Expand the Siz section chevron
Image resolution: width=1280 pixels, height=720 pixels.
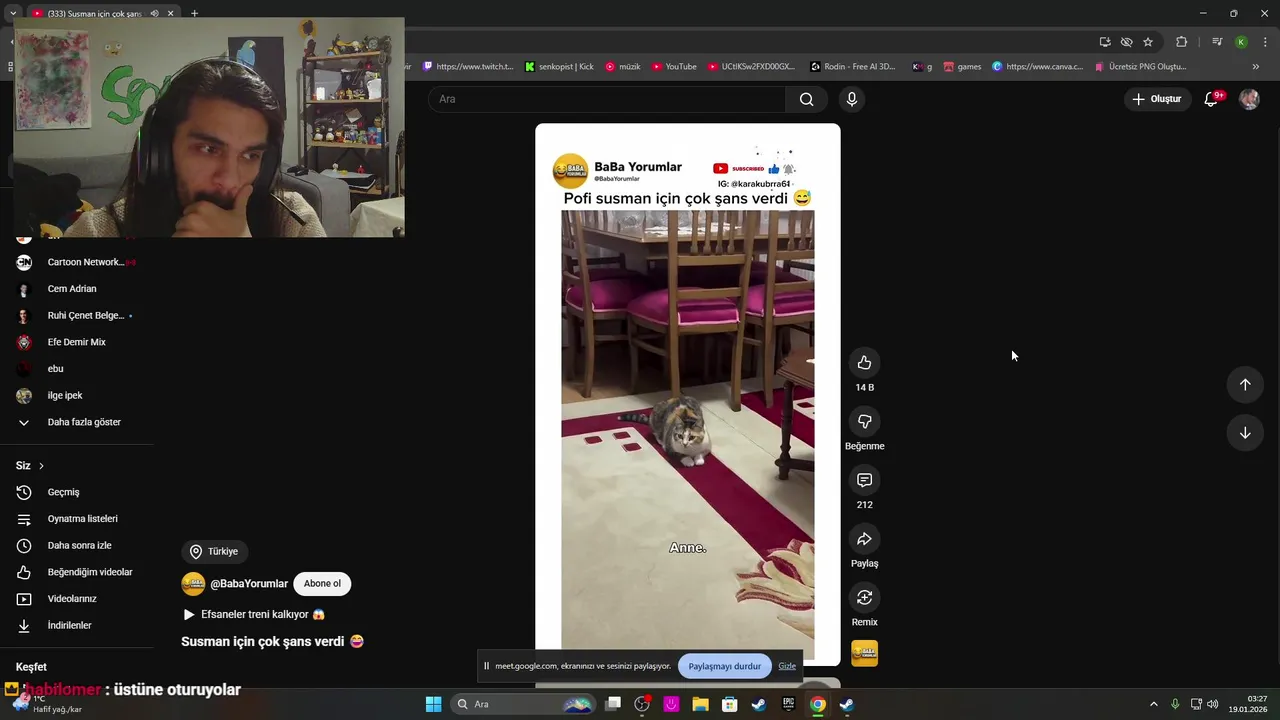[x=41, y=466]
